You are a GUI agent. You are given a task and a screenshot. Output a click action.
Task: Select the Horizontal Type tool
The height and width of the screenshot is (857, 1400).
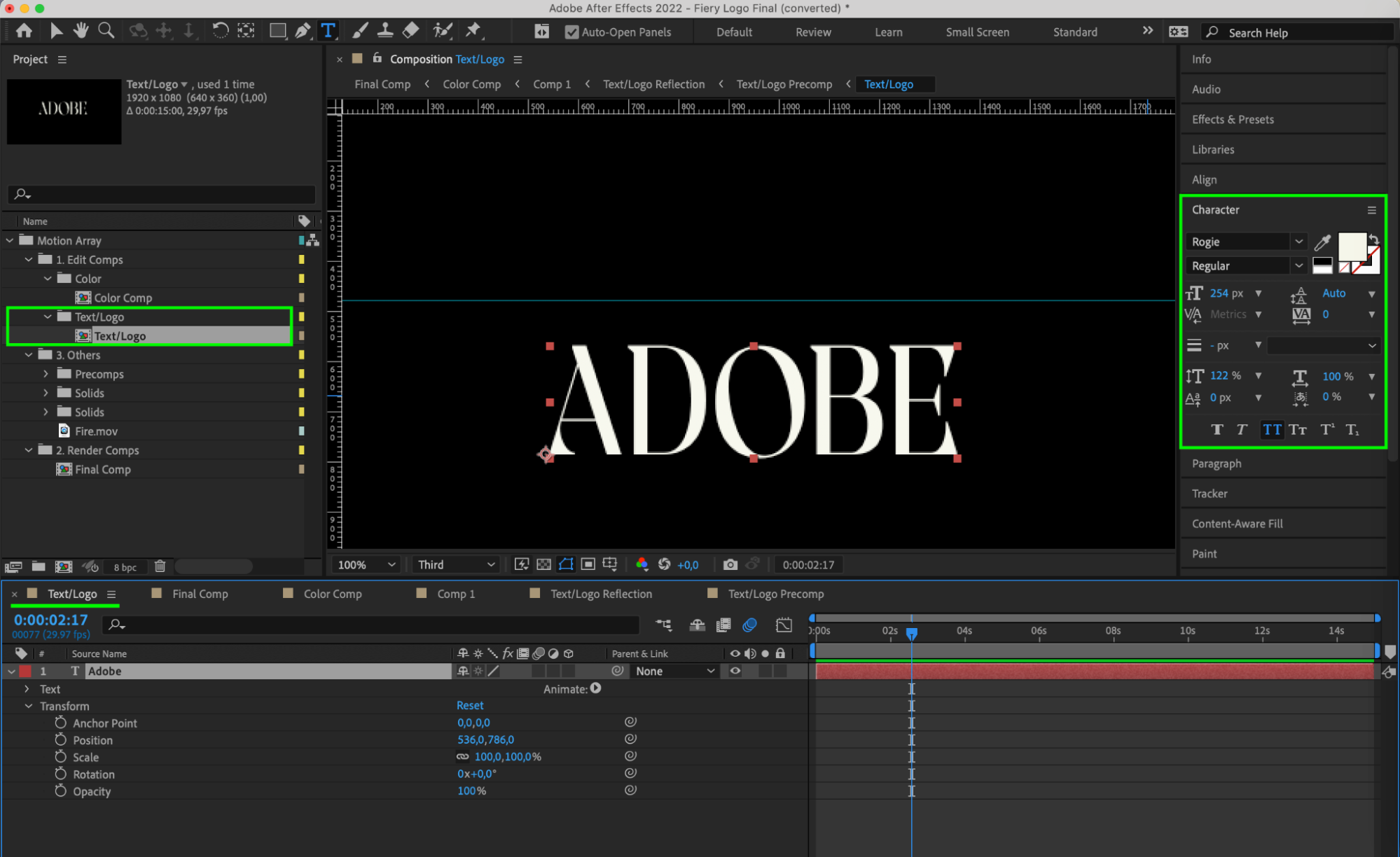(x=328, y=31)
